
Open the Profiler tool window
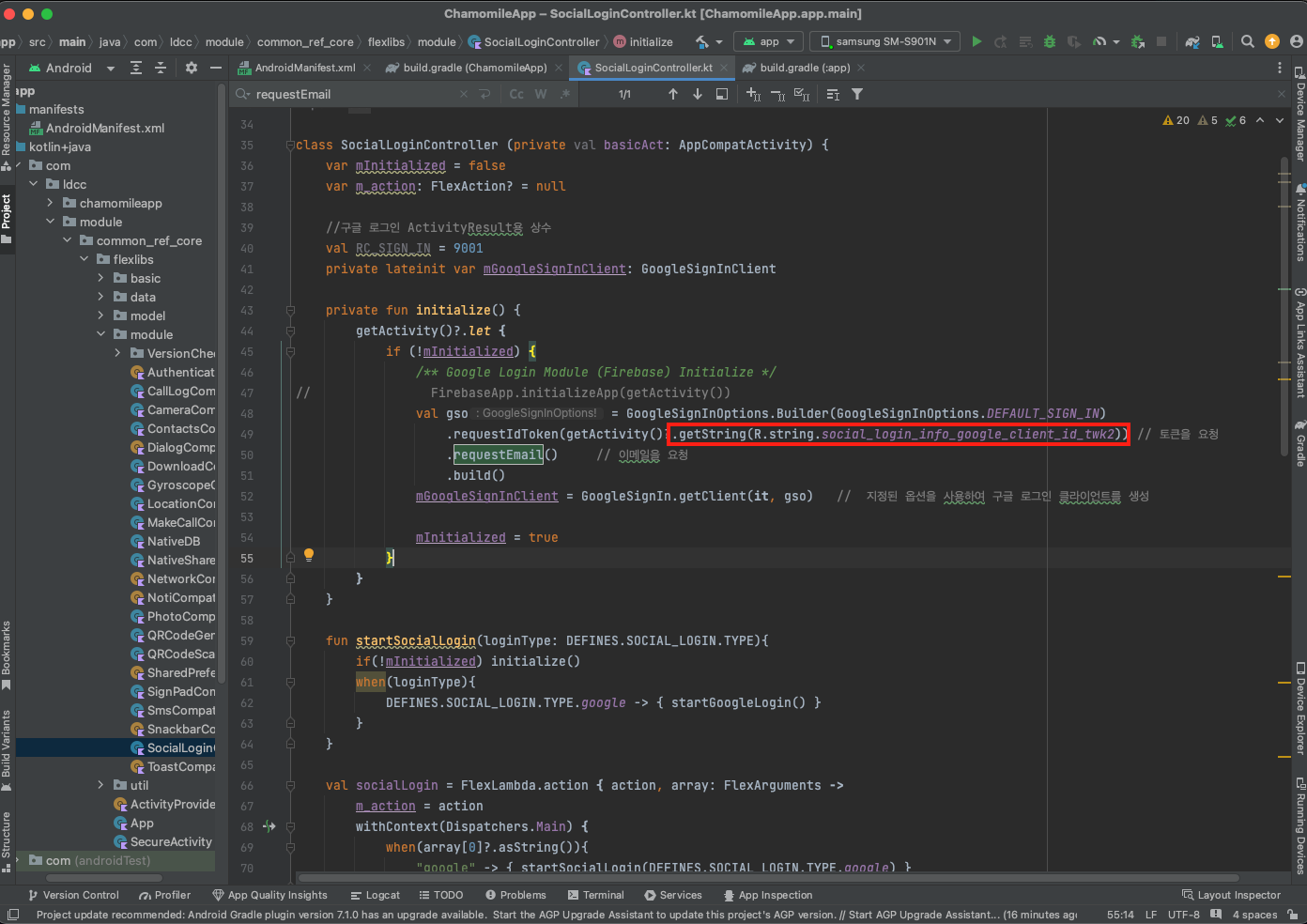tap(164, 895)
